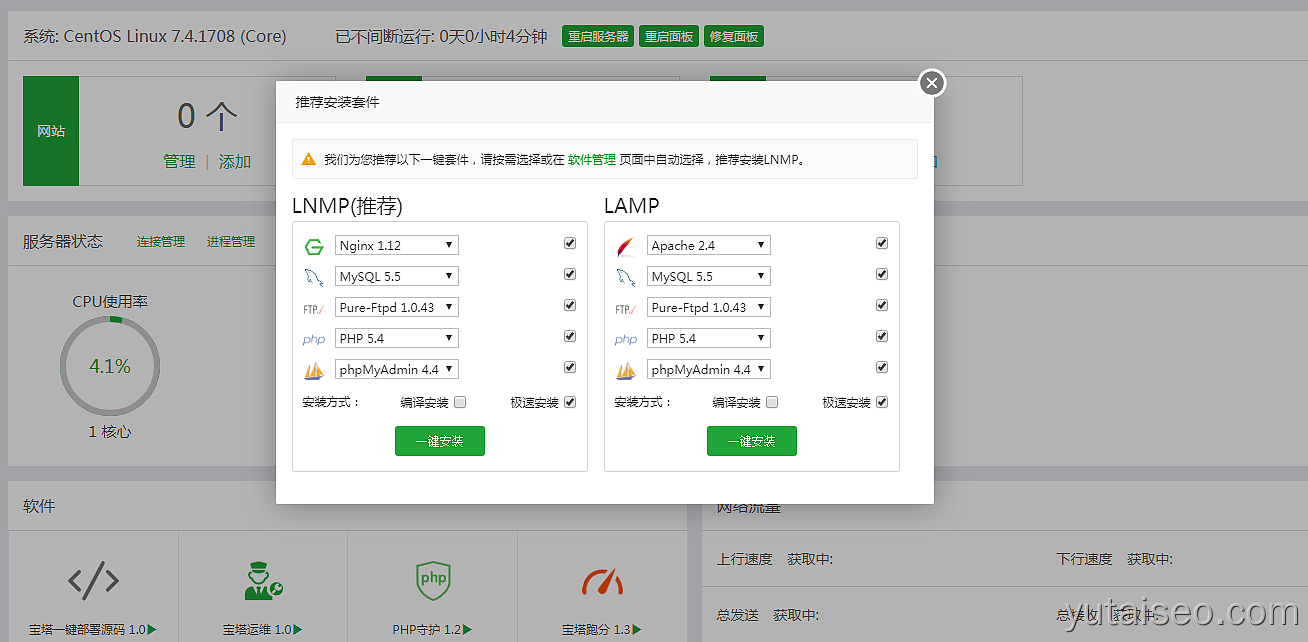
Task: Uncheck LAMP MySQL 5.5 checkbox
Action: click(882, 274)
